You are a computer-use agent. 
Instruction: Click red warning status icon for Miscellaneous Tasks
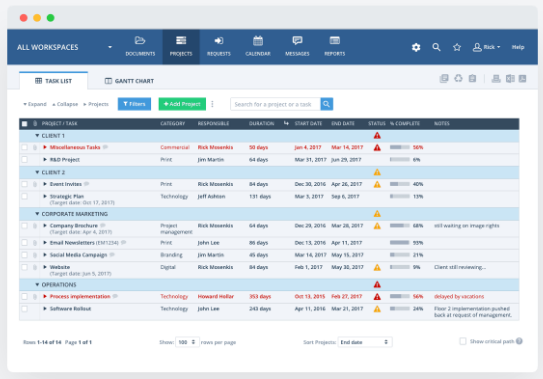(x=377, y=148)
